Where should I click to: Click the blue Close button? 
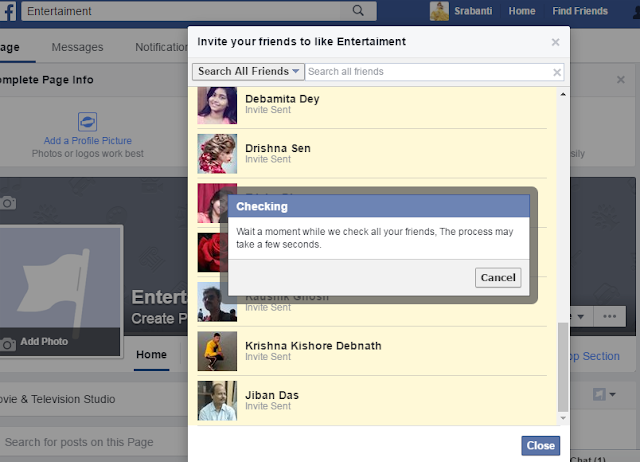[x=540, y=445]
